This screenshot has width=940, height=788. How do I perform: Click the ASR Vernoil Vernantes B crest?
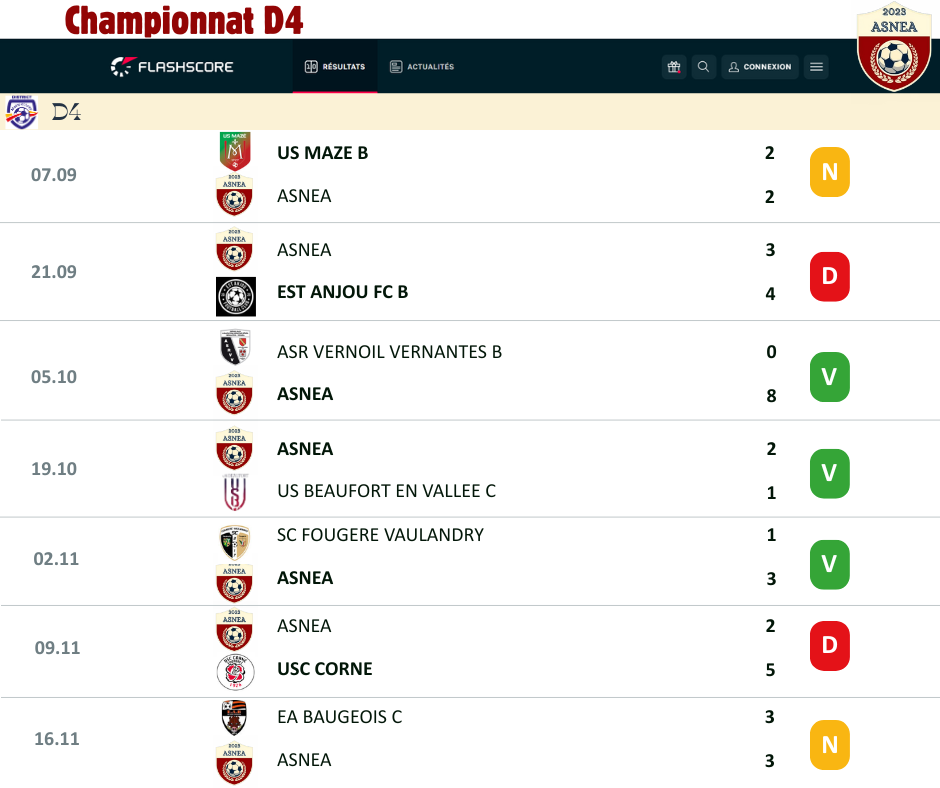[x=235, y=347]
